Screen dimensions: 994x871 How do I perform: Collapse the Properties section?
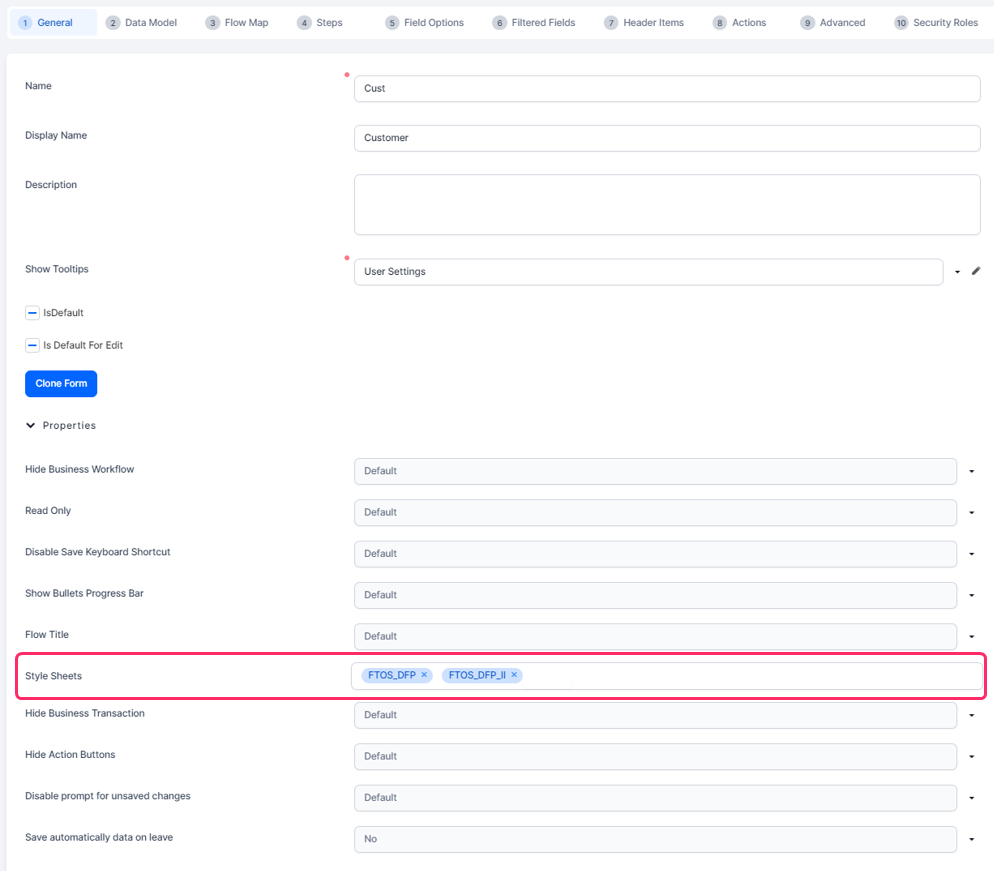(31, 425)
